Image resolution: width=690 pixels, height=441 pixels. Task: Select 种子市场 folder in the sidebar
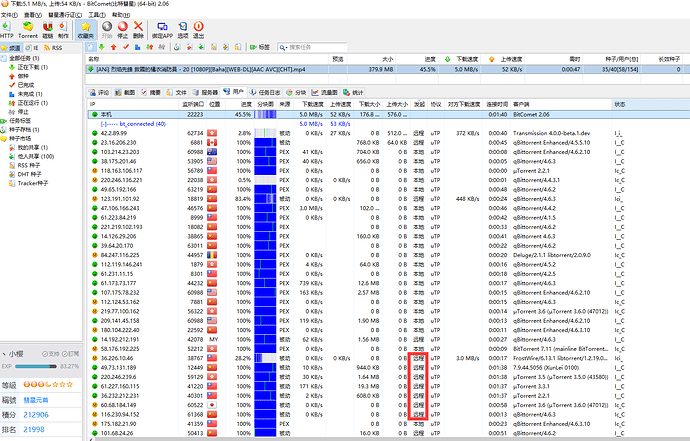16,138
